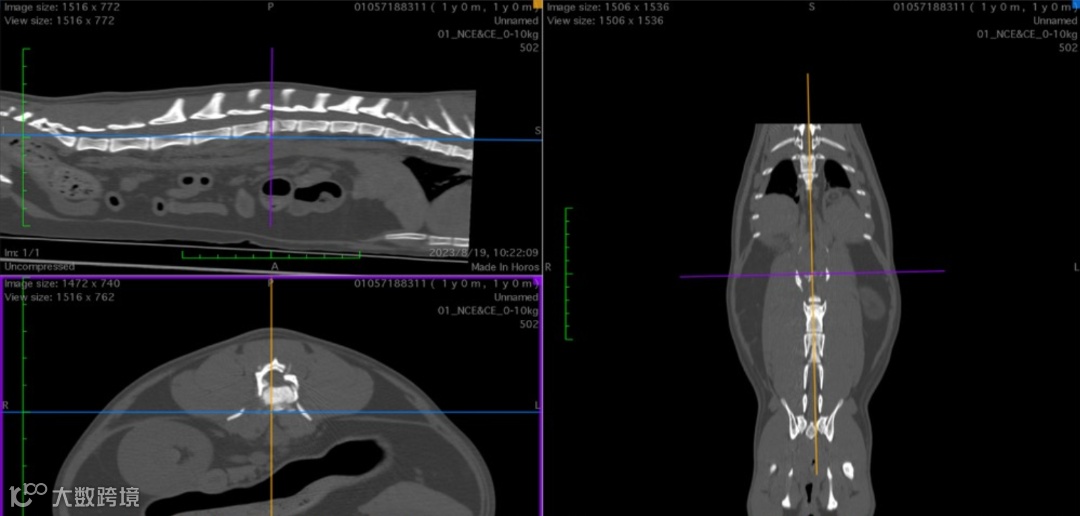Click the green vertical scale bar in sagittal view
1080x516 pixels.
pos(25,137)
